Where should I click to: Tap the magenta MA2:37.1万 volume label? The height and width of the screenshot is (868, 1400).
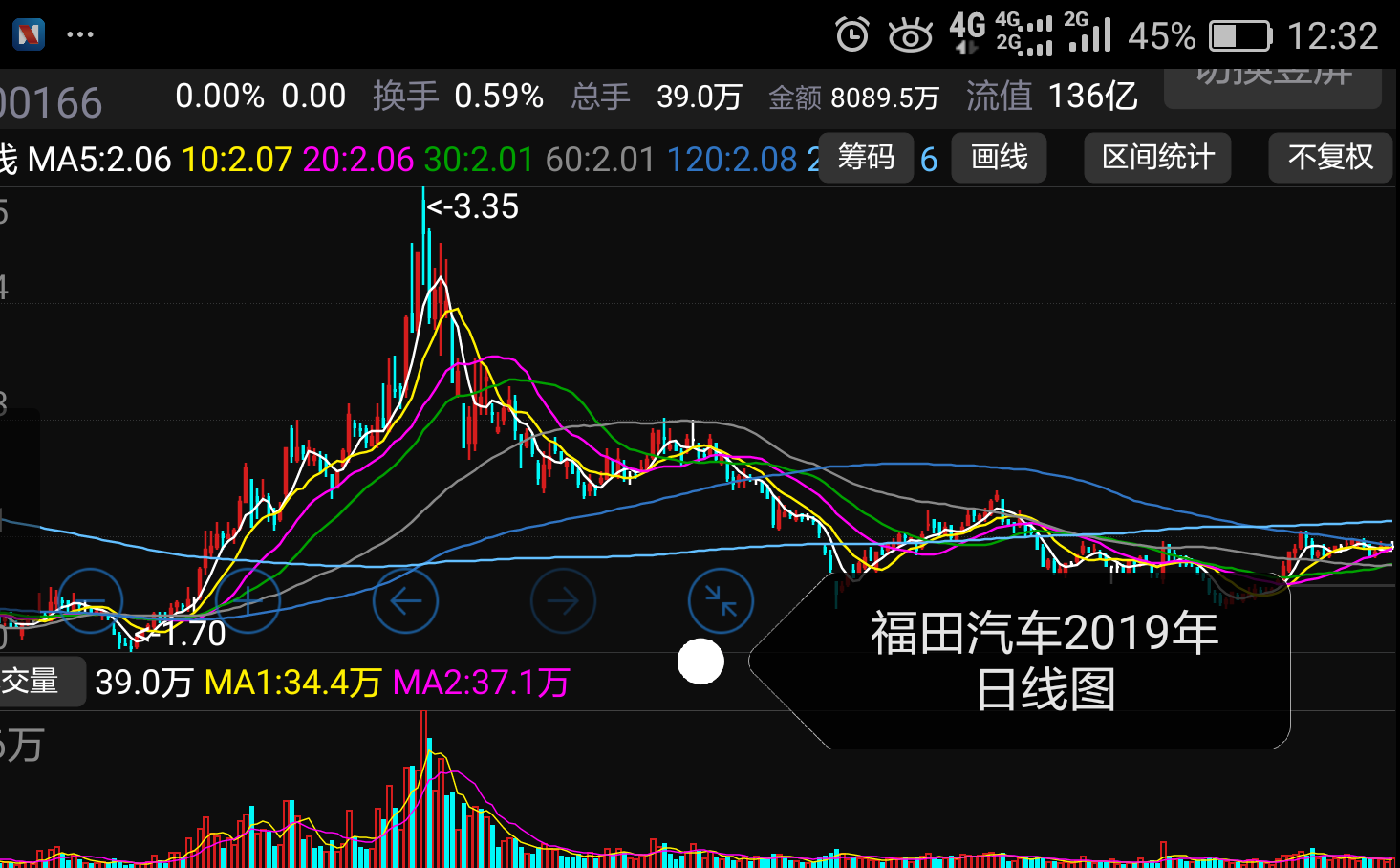click(x=481, y=683)
